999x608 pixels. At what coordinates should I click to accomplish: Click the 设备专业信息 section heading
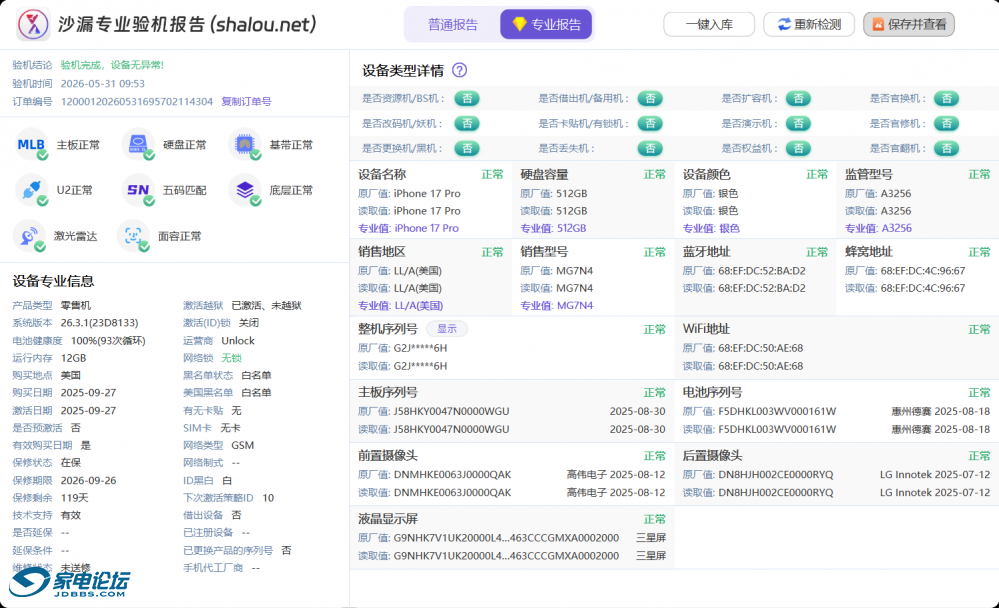coord(54,281)
